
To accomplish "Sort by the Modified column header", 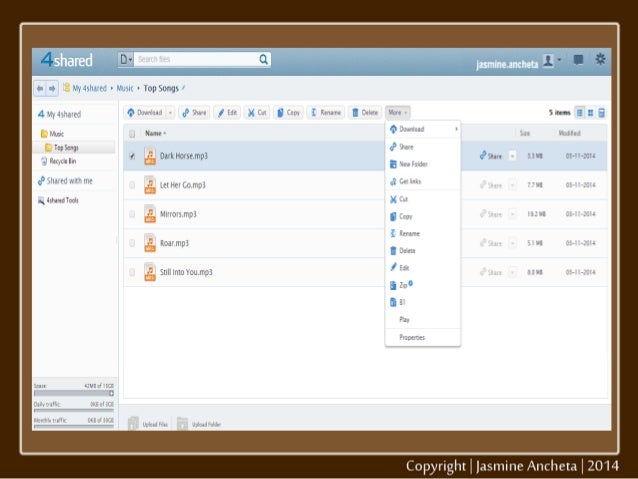I will (569, 133).
